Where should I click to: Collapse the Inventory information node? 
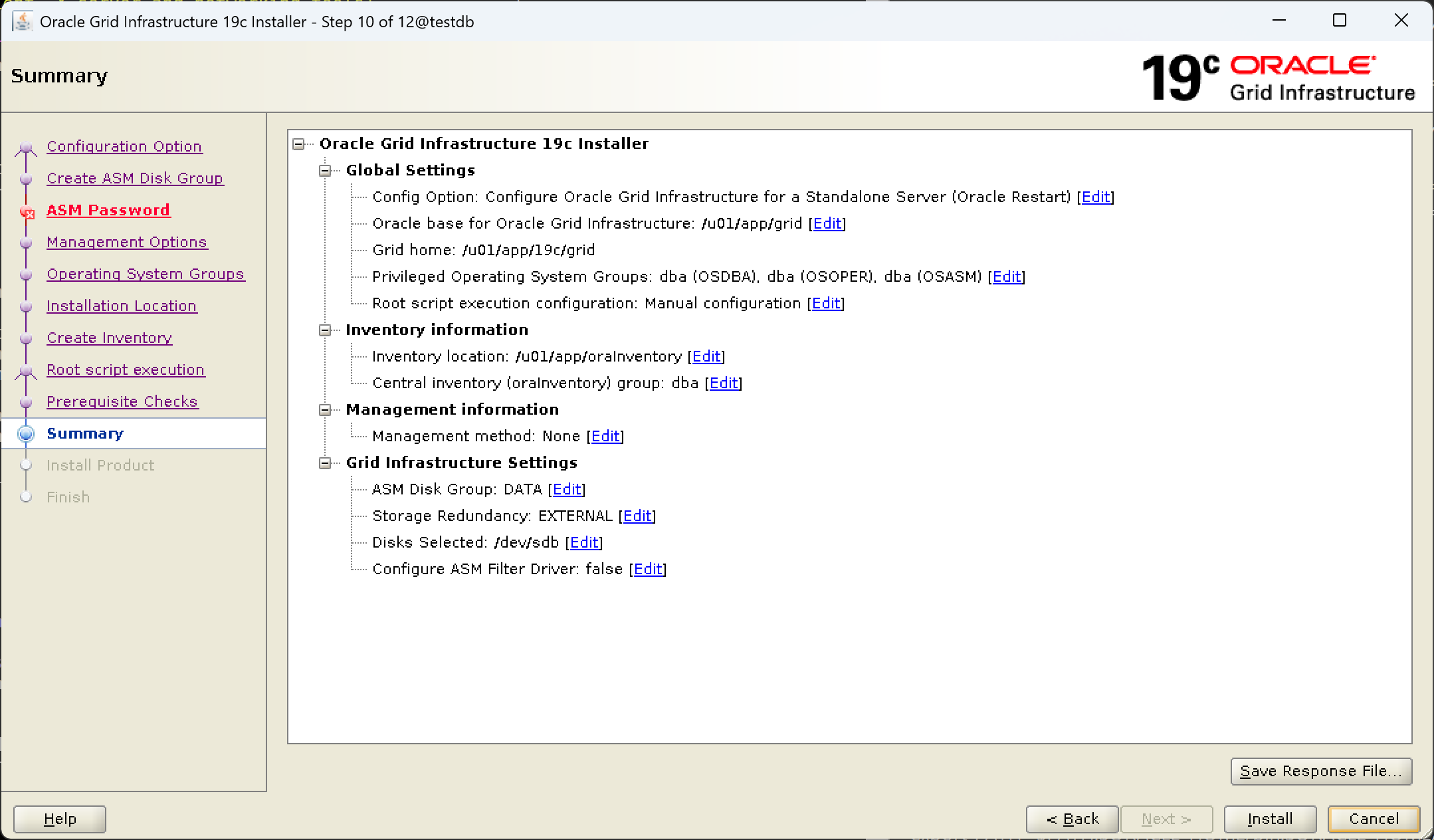point(325,330)
